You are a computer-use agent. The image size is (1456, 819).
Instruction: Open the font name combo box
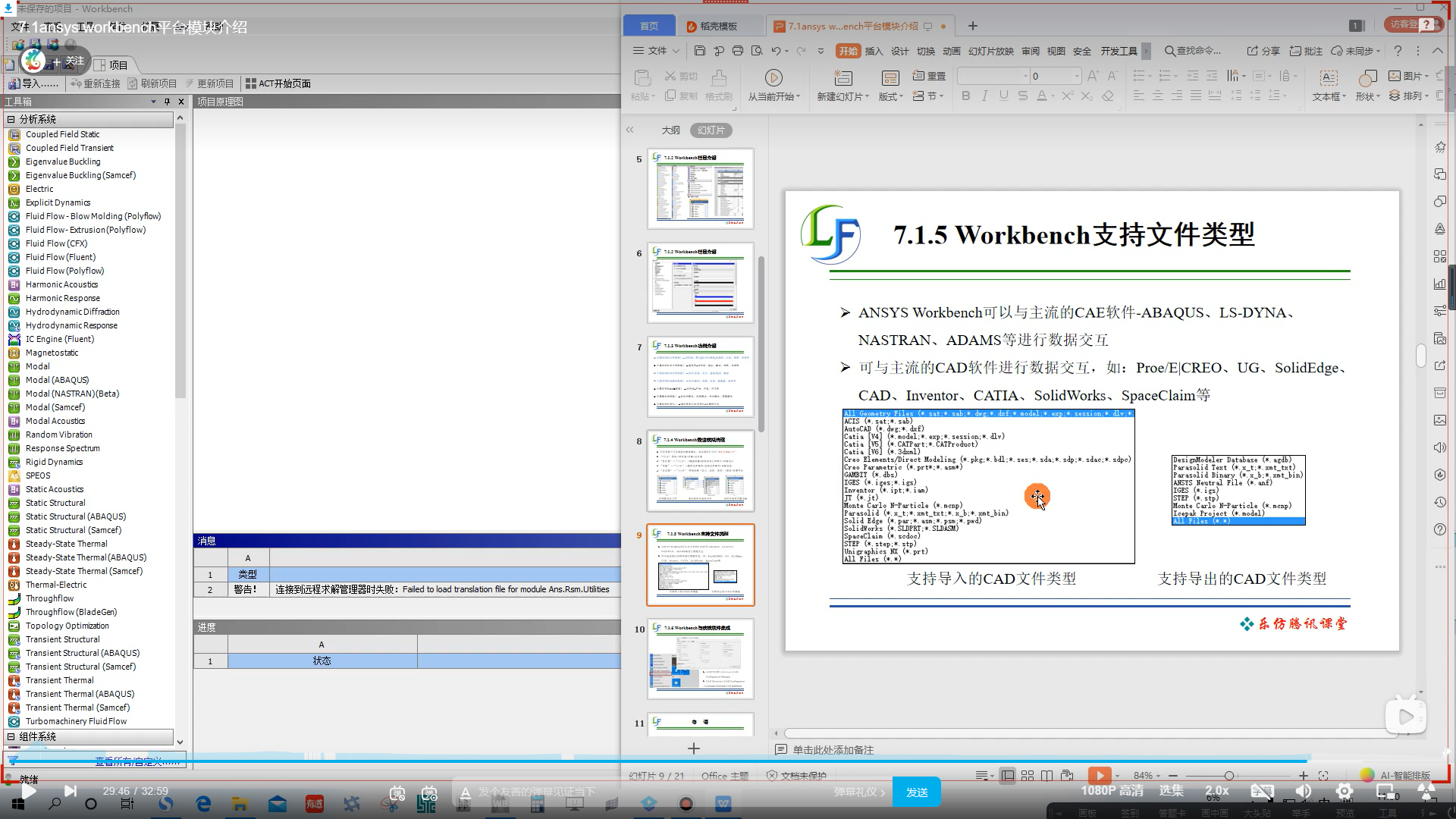(993, 76)
